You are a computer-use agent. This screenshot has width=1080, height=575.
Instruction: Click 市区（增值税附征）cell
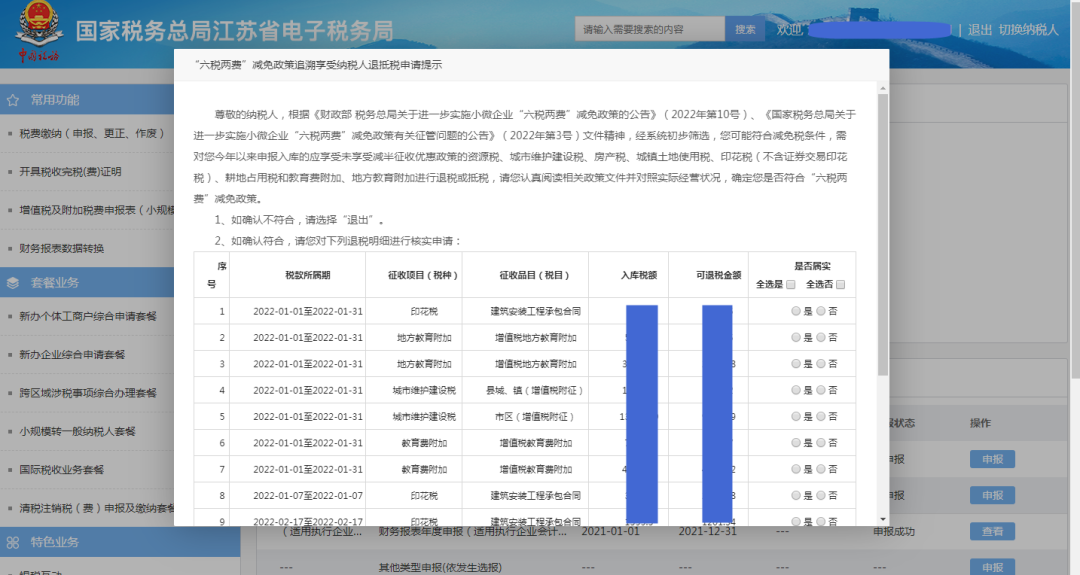(x=534, y=417)
